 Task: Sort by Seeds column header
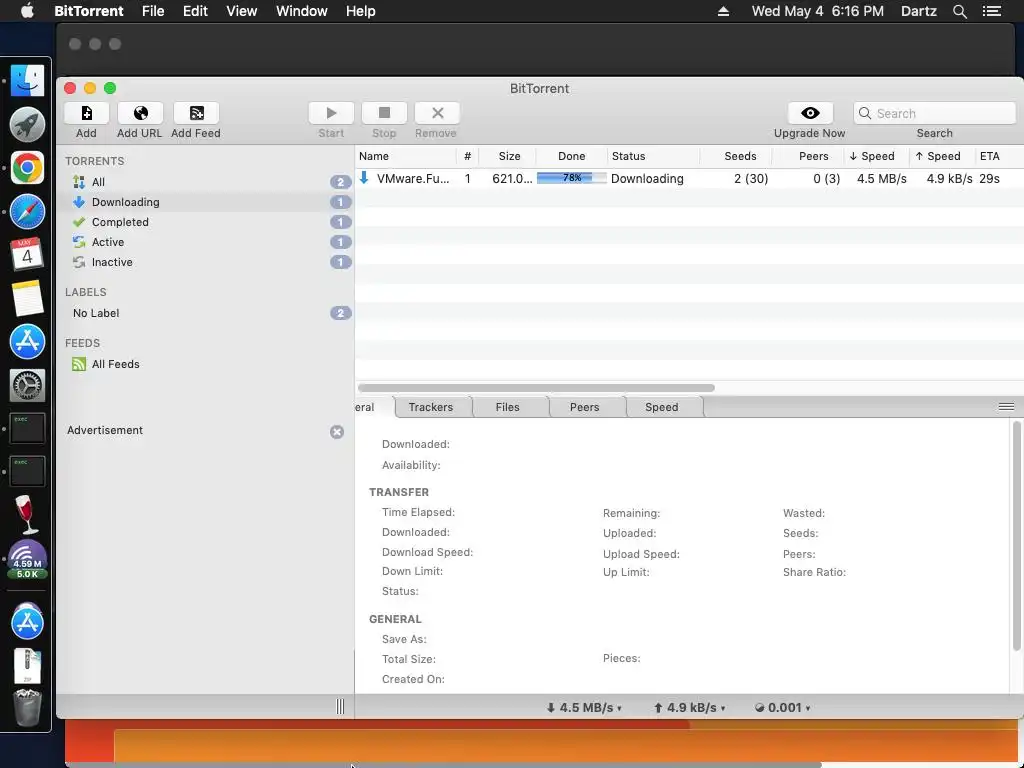click(x=736, y=156)
